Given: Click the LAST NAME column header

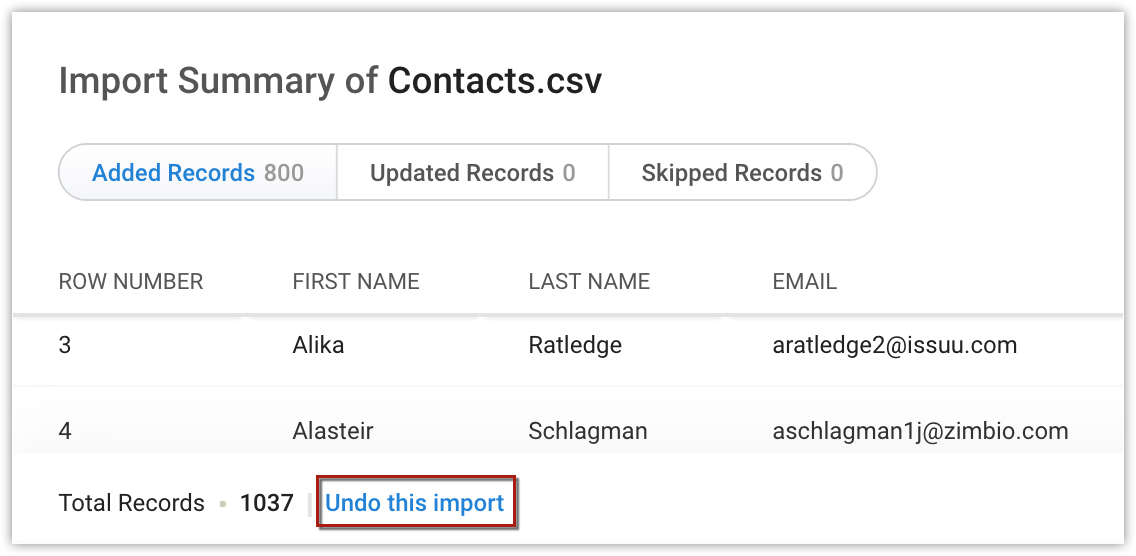Looking at the screenshot, I should click(589, 282).
